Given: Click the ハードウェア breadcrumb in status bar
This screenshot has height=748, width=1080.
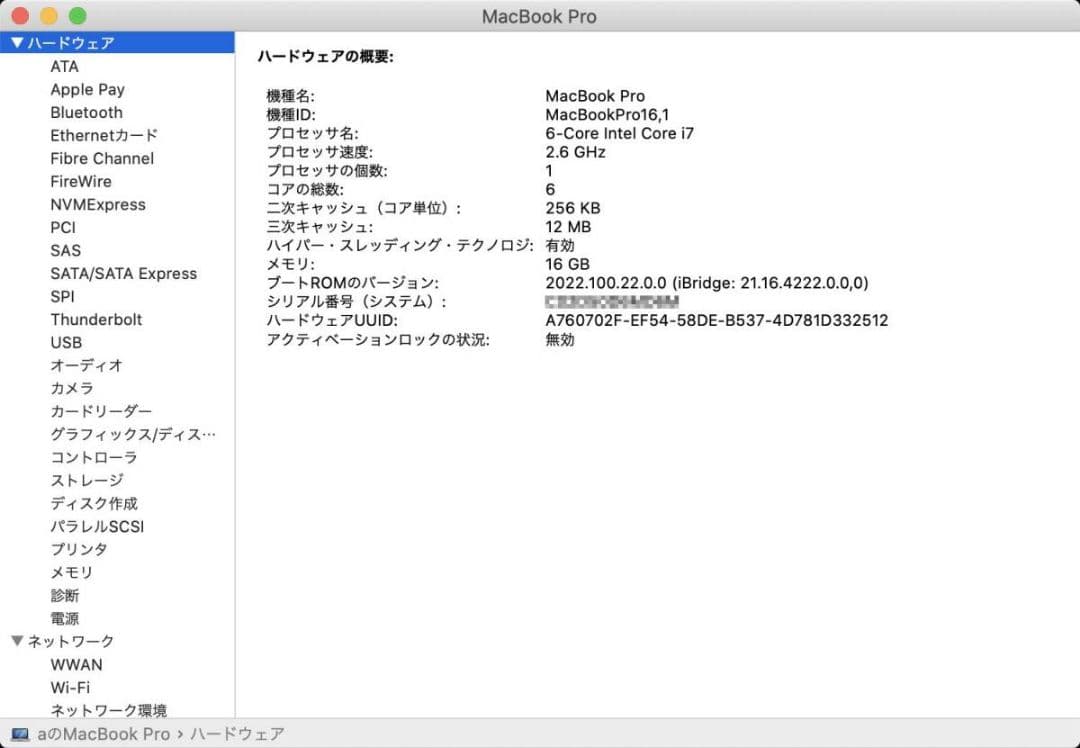Looking at the screenshot, I should [237, 734].
